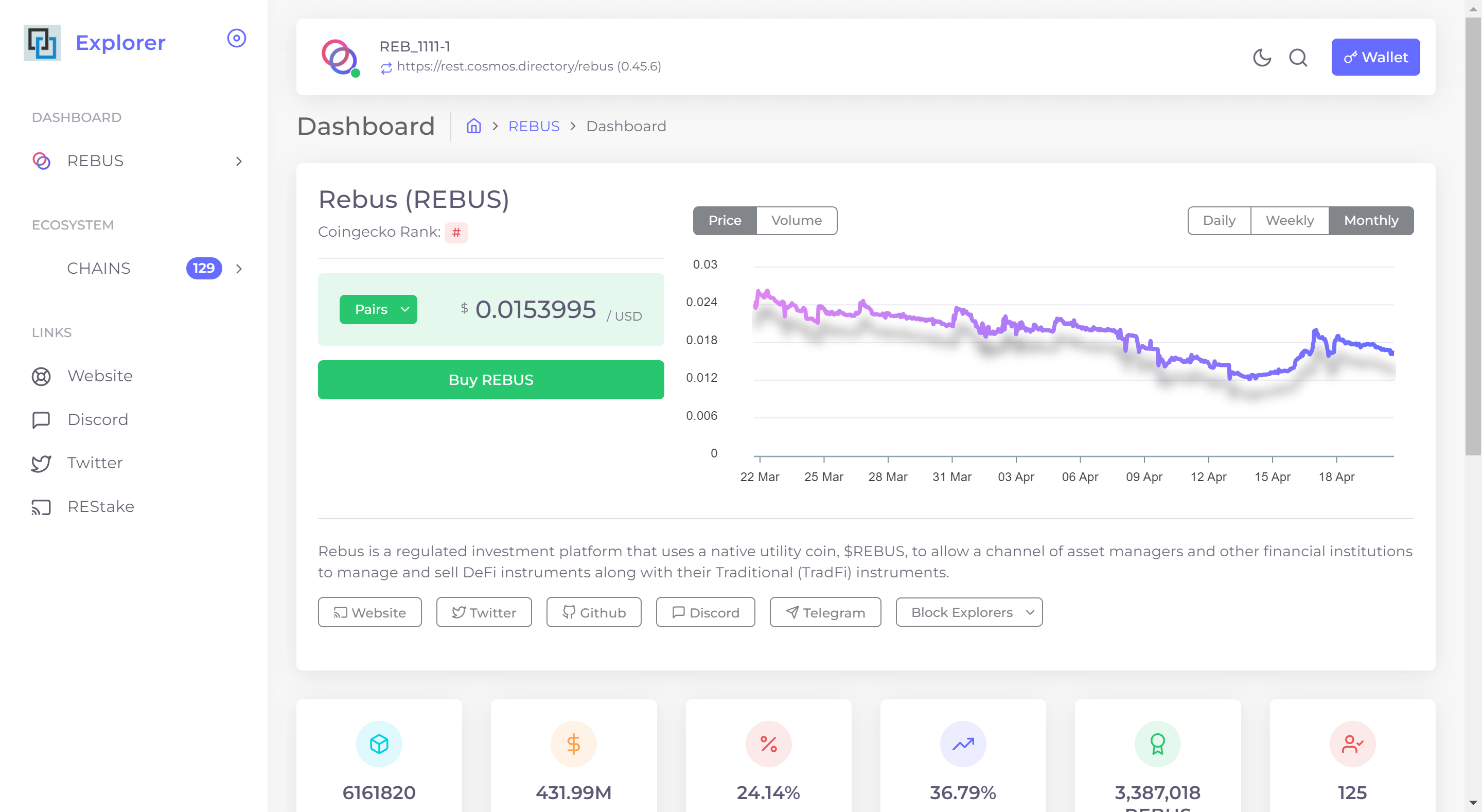1482x812 pixels.
Task: Click the Buy REBUS button
Action: 491,380
